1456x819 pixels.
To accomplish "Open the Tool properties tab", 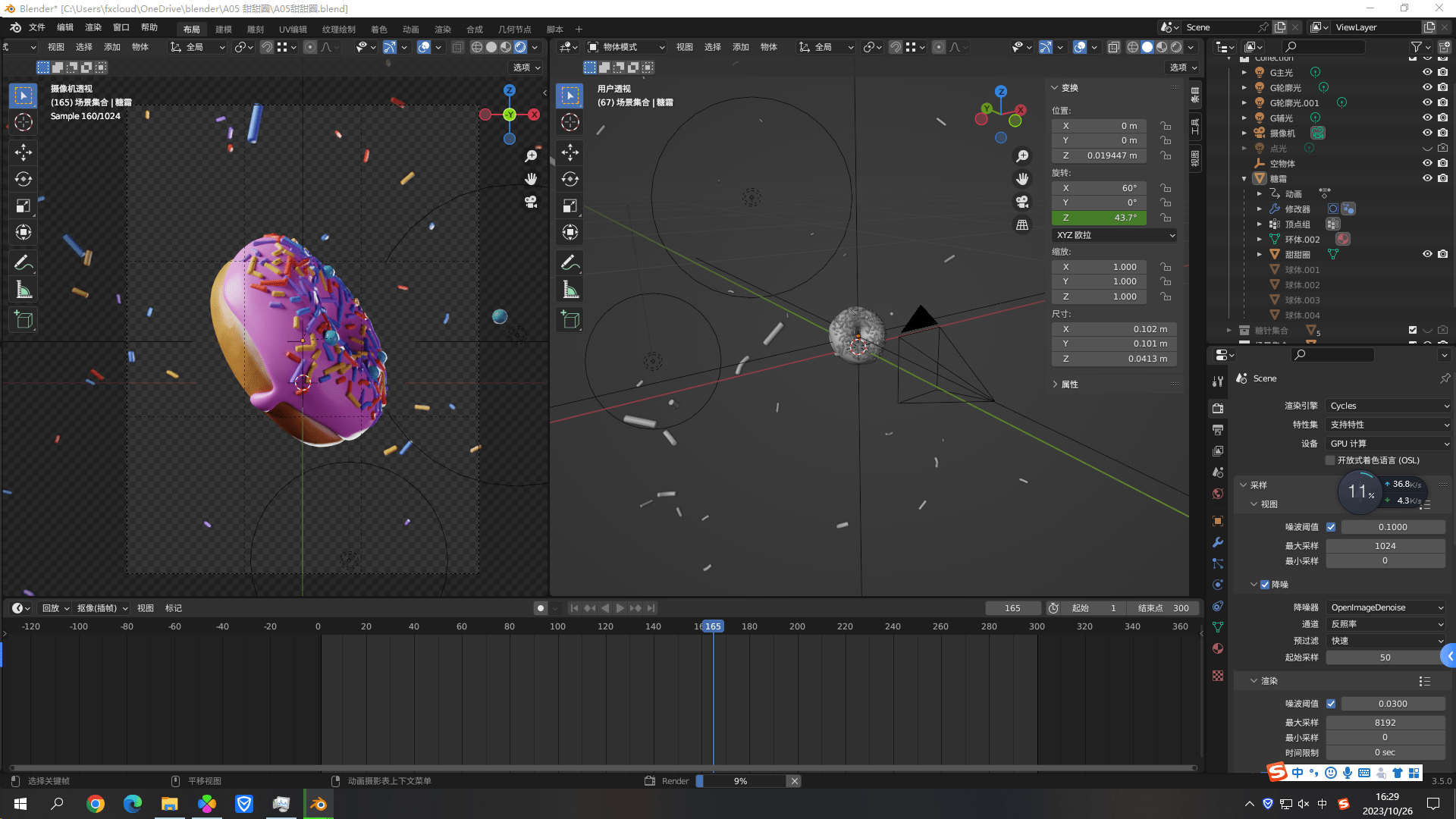I will pos(1218,381).
